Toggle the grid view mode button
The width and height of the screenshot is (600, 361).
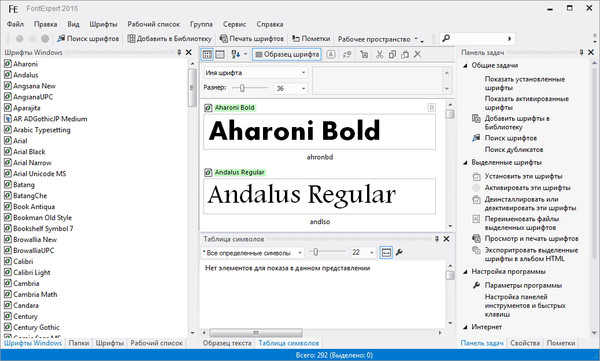[207, 54]
